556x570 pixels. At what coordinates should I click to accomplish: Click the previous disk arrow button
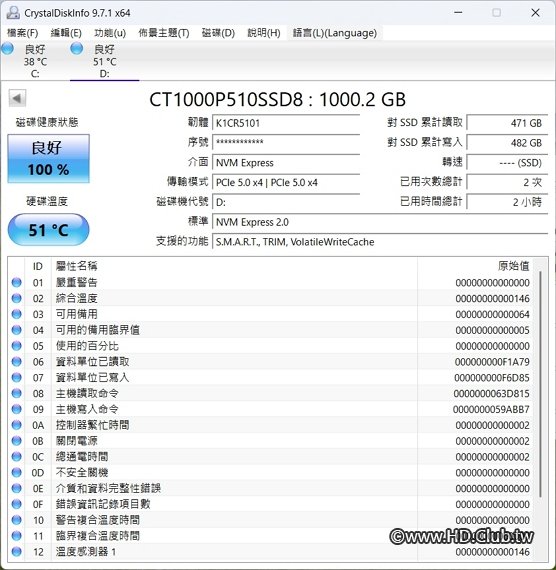pos(17,98)
